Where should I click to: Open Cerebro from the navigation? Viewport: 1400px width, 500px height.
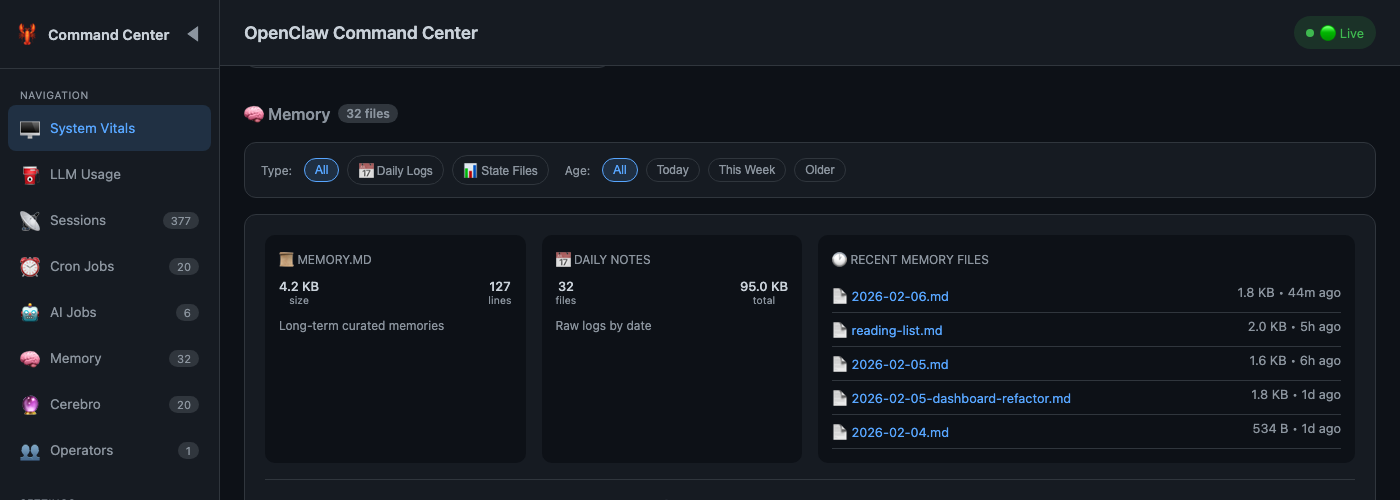point(109,404)
